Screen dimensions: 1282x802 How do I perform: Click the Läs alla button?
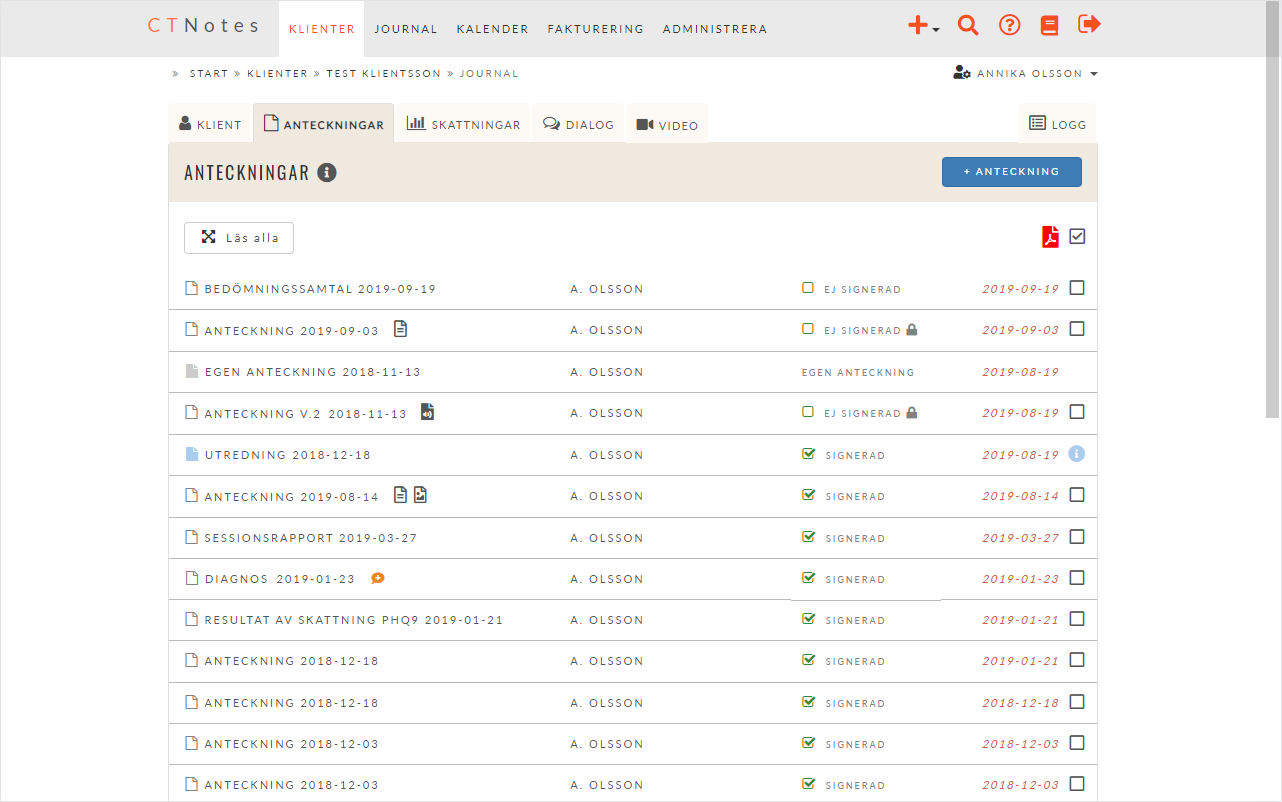[239, 238]
